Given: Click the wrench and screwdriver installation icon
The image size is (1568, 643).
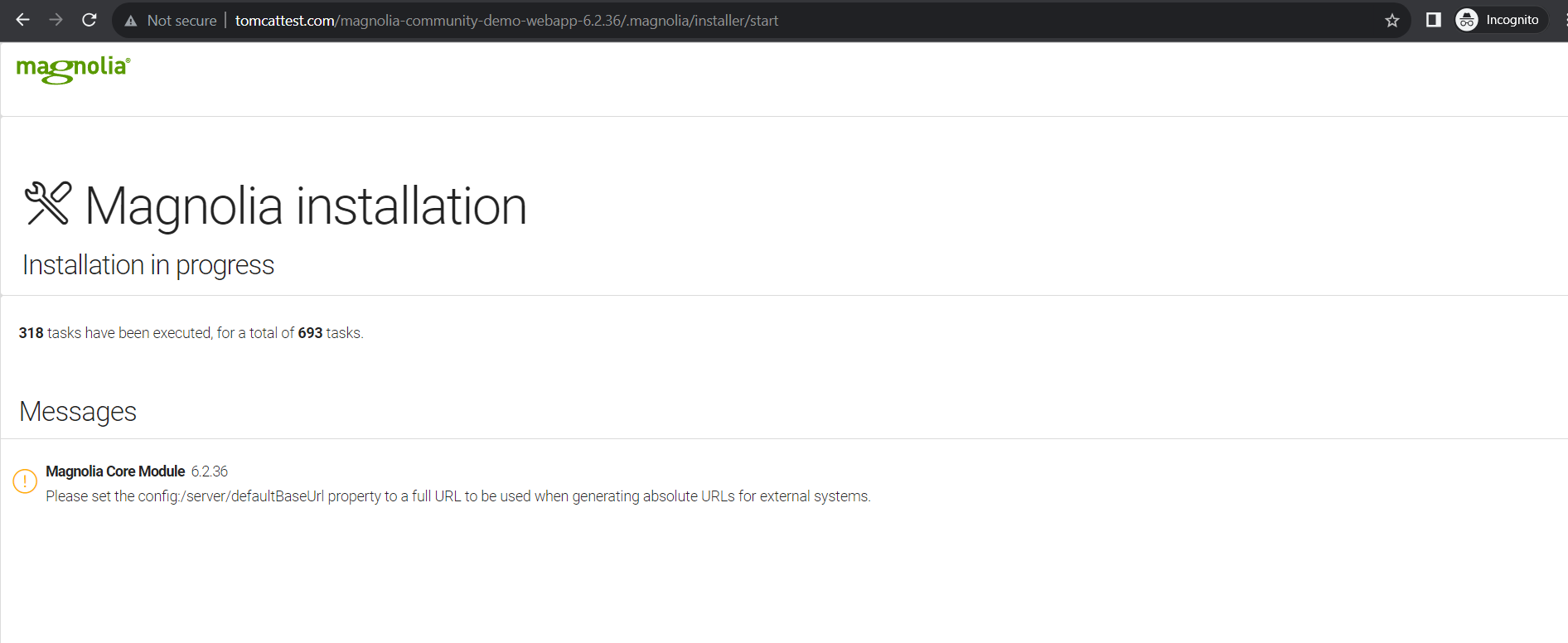Looking at the screenshot, I should 48,204.
